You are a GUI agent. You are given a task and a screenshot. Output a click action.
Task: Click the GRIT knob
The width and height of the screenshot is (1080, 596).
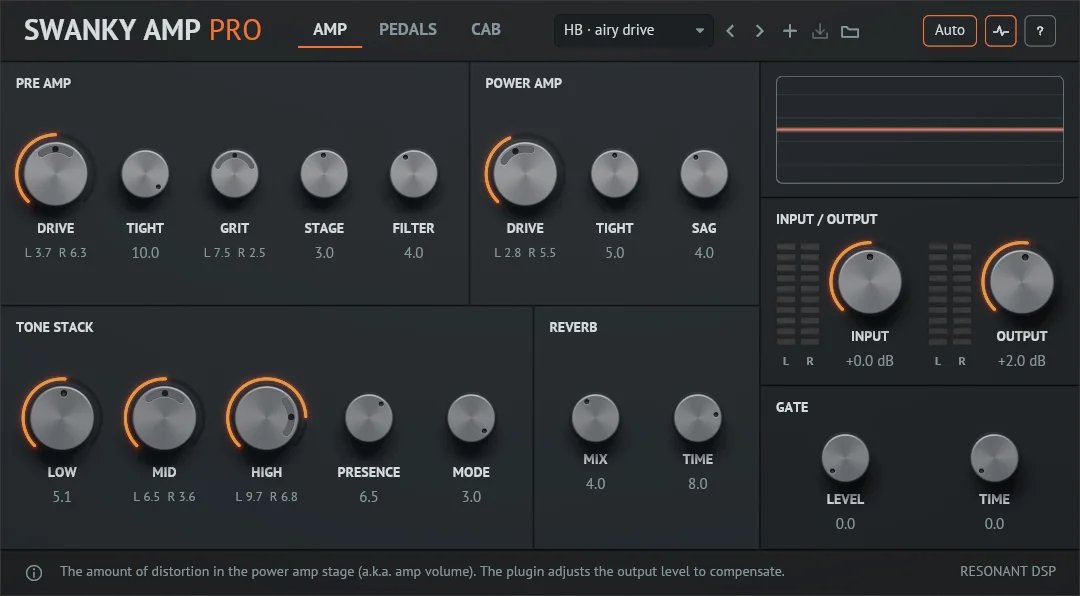(x=234, y=174)
